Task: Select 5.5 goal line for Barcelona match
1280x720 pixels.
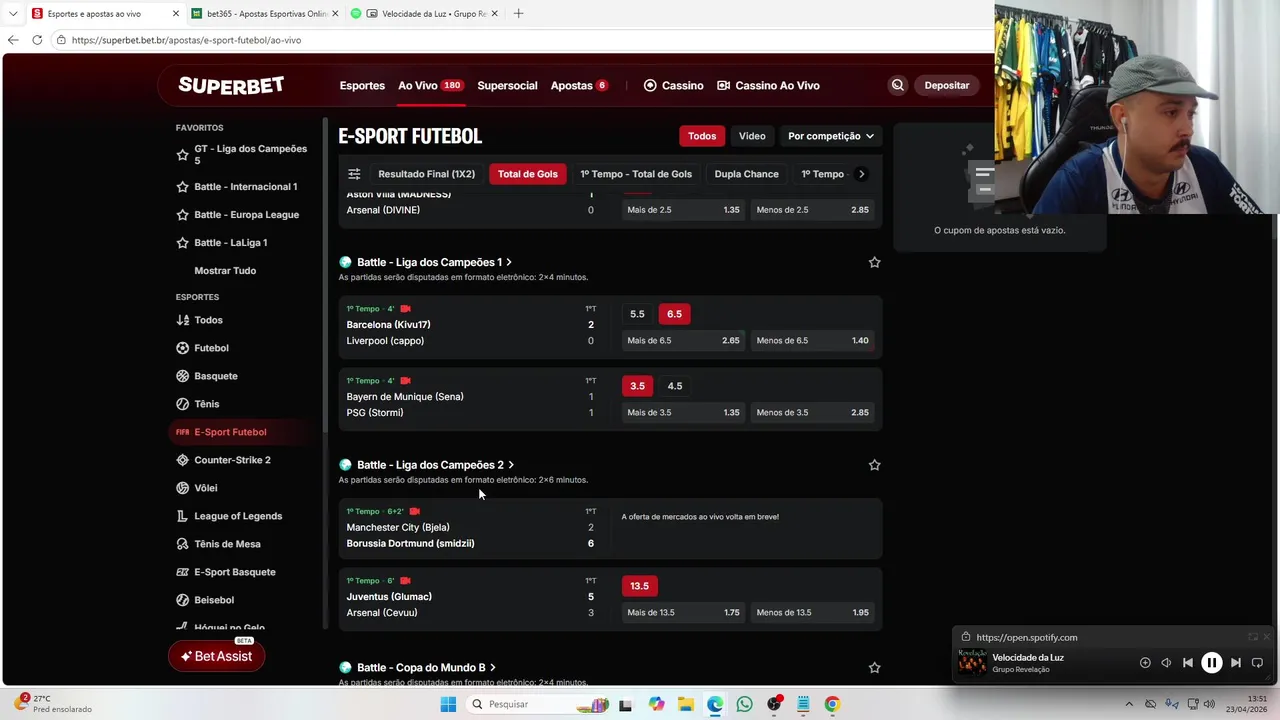Action: tap(637, 314)
